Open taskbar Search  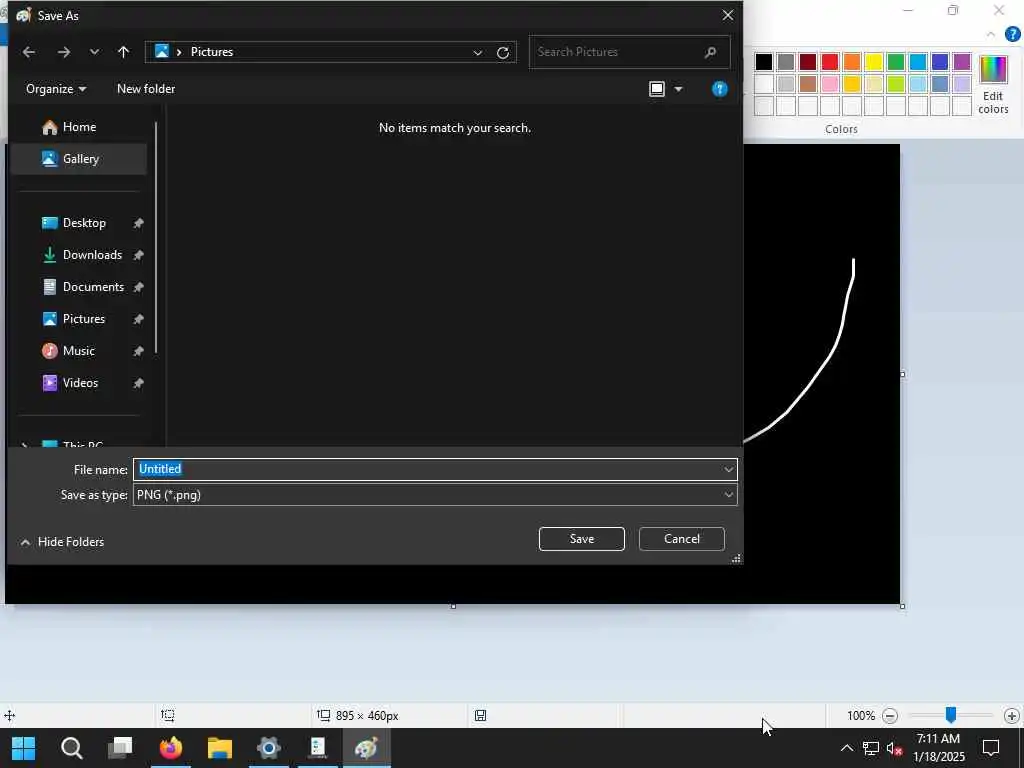coord(71,748)
